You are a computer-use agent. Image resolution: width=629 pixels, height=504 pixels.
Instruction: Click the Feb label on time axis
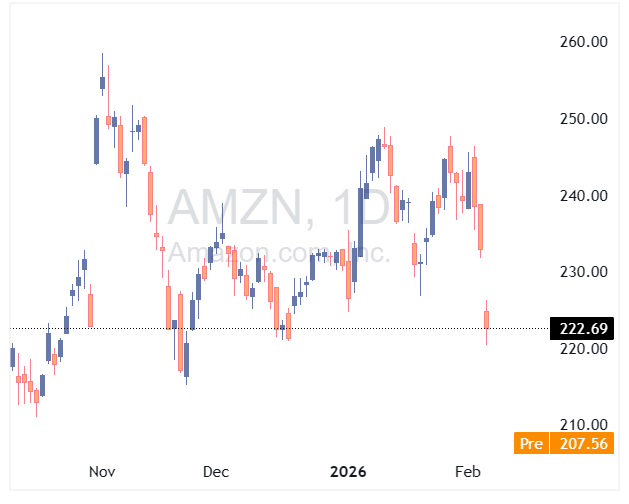[467, 471]
